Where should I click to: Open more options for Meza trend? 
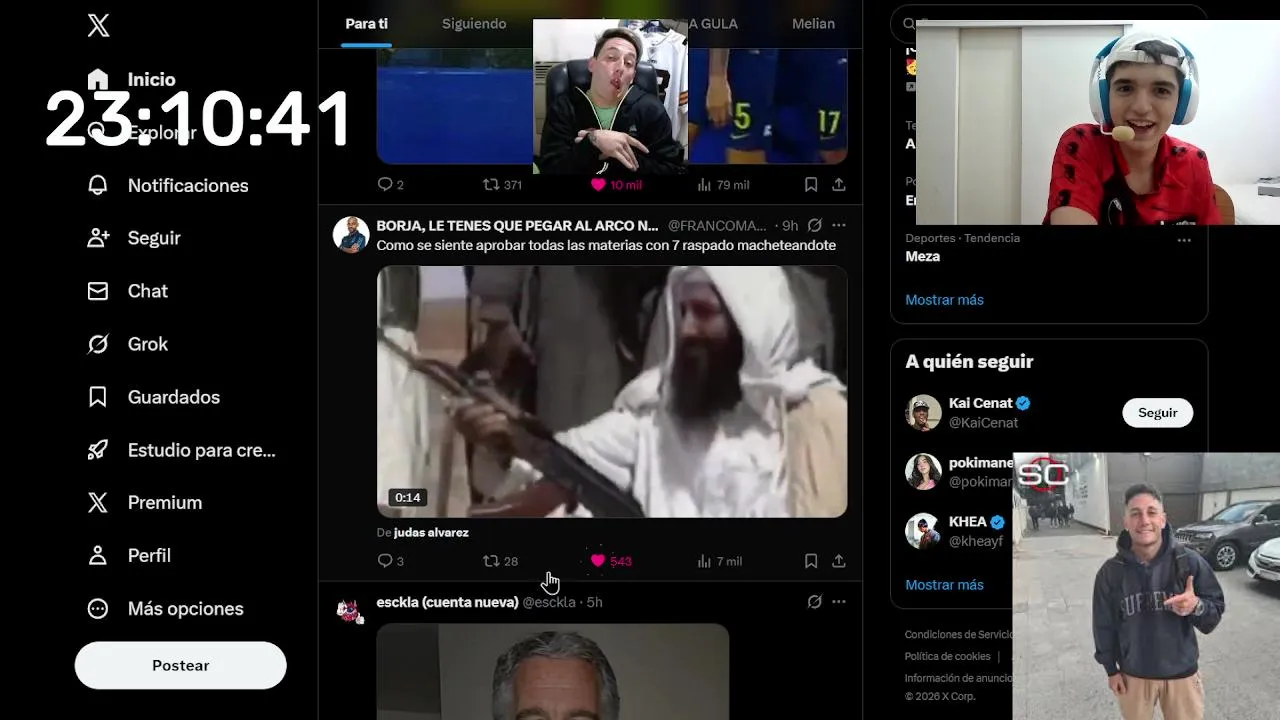coord(1184,240)
